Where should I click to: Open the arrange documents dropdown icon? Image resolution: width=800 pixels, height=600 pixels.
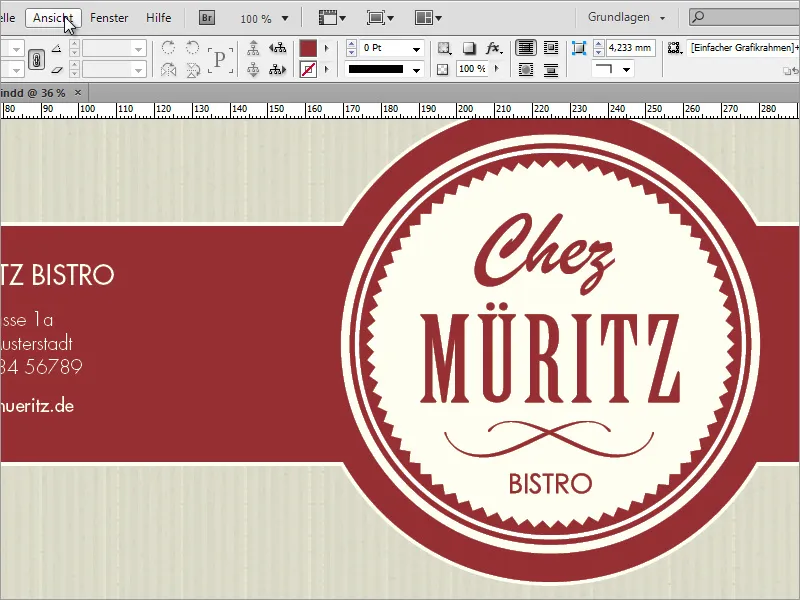[x=428, y=18]
